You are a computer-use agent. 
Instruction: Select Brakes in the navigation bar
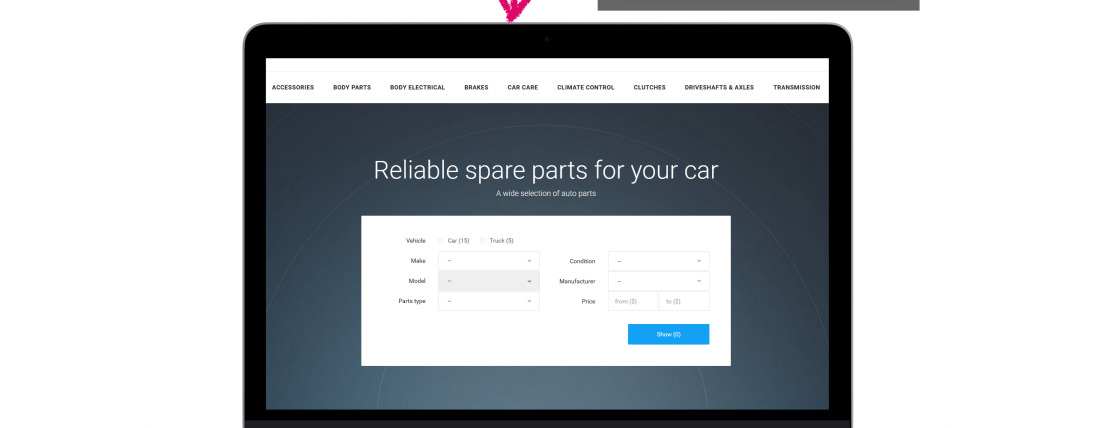(476, 88)
